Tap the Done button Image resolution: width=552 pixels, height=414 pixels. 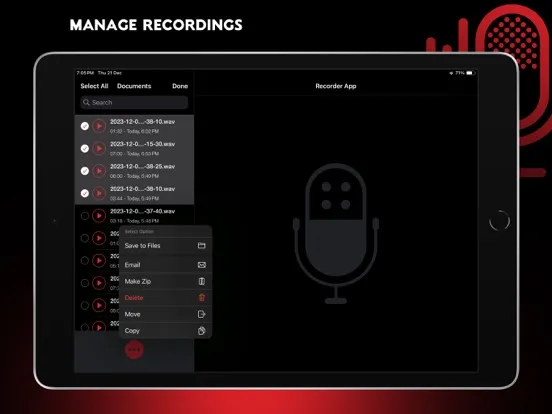(180, 86)
